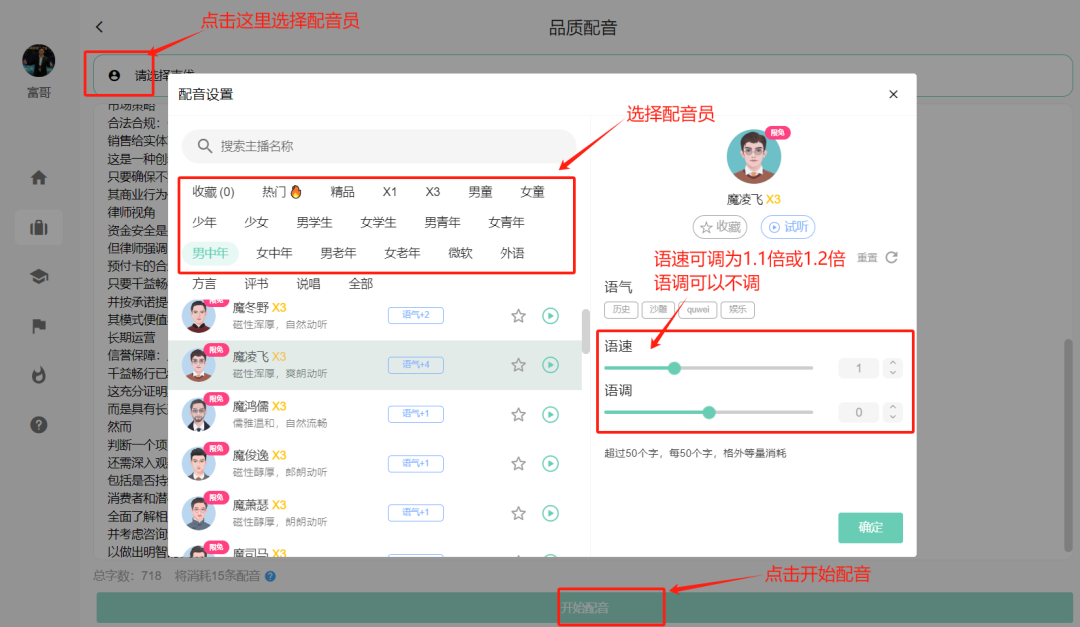Screen dimensions: 1080x627
Task: Select the X3 category
Action: pyautogui.click(x=433, y=192)
